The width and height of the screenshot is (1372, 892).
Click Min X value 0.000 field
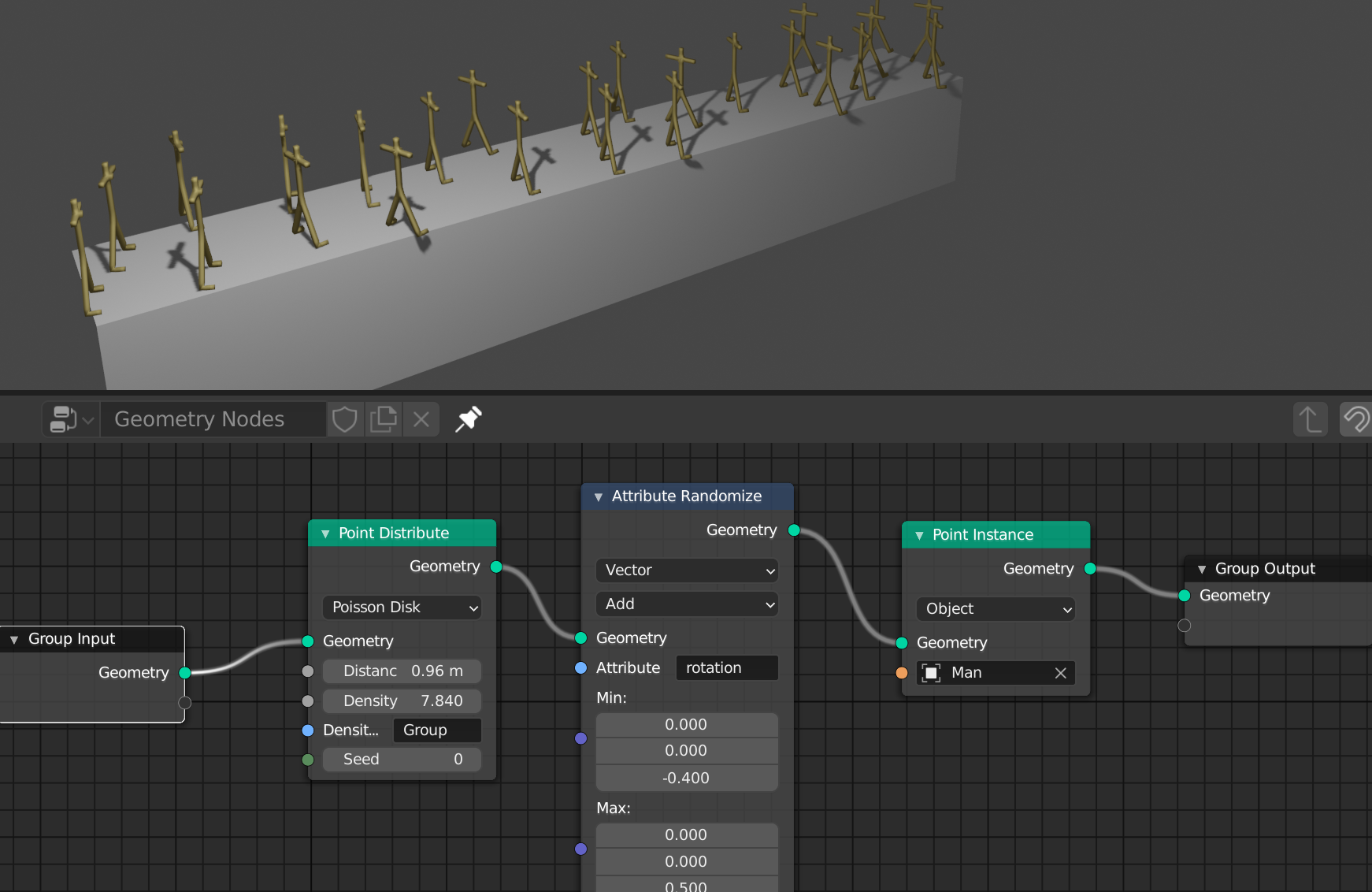tap(687, 725)
